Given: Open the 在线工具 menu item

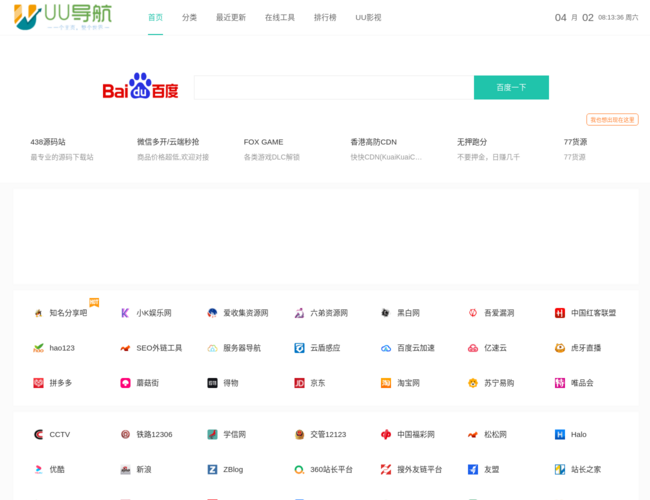Looking at the screenshot, I should click(x=280, y=17).
